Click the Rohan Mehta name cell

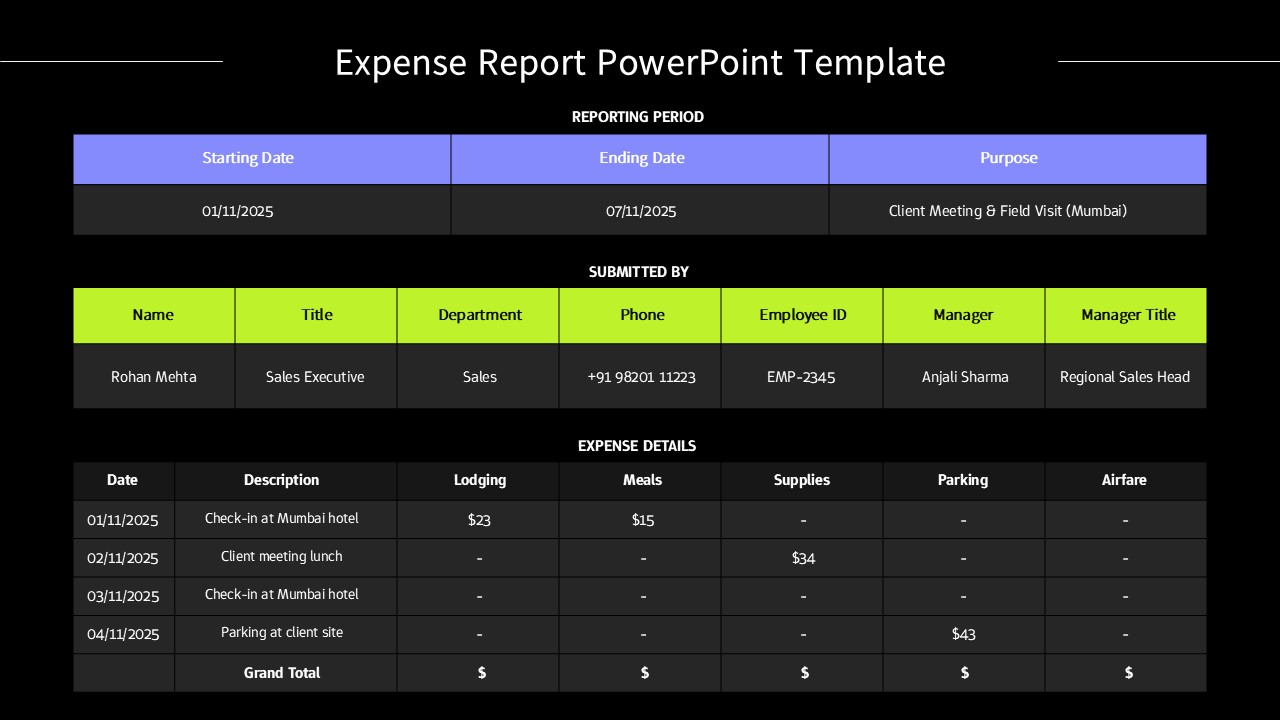coord(153,377)
